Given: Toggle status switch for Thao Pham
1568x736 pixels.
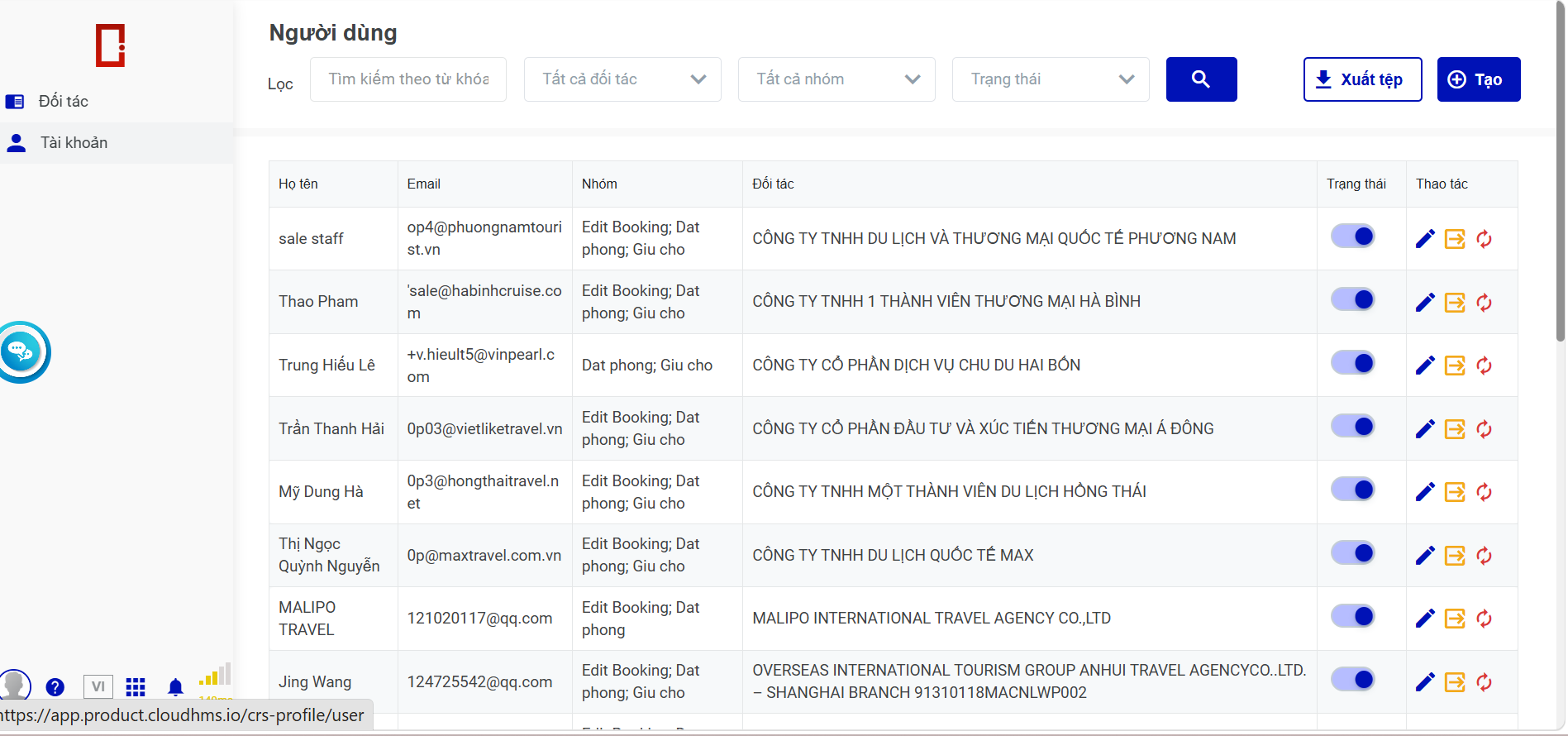Looking at the screenshot, I should pos(1353,299).
